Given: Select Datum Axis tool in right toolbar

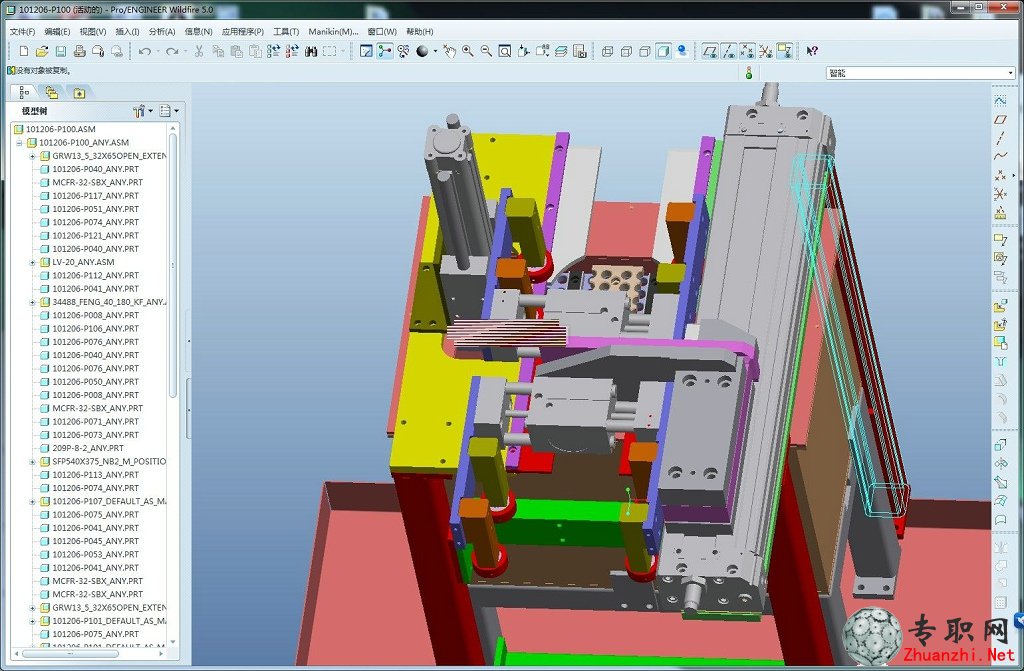Looking at the screenshot, I should [1000, 138].
